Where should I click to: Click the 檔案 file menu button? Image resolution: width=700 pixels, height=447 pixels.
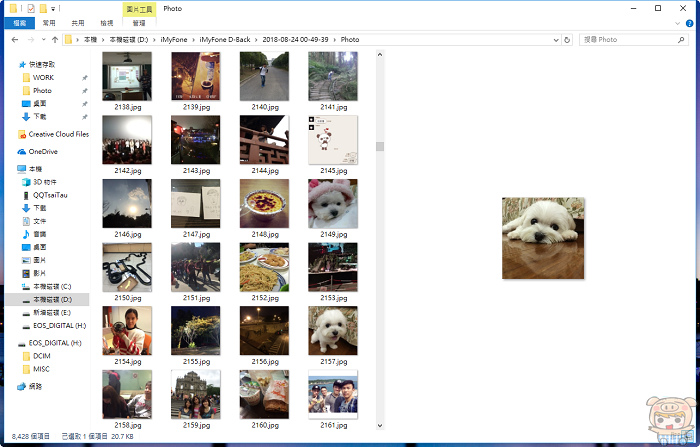point(17,23)
